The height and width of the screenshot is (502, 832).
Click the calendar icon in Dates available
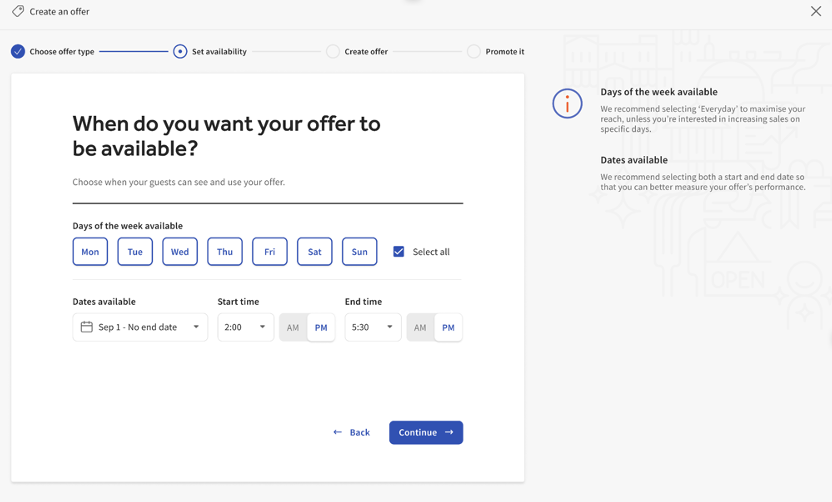click(87, 327)
